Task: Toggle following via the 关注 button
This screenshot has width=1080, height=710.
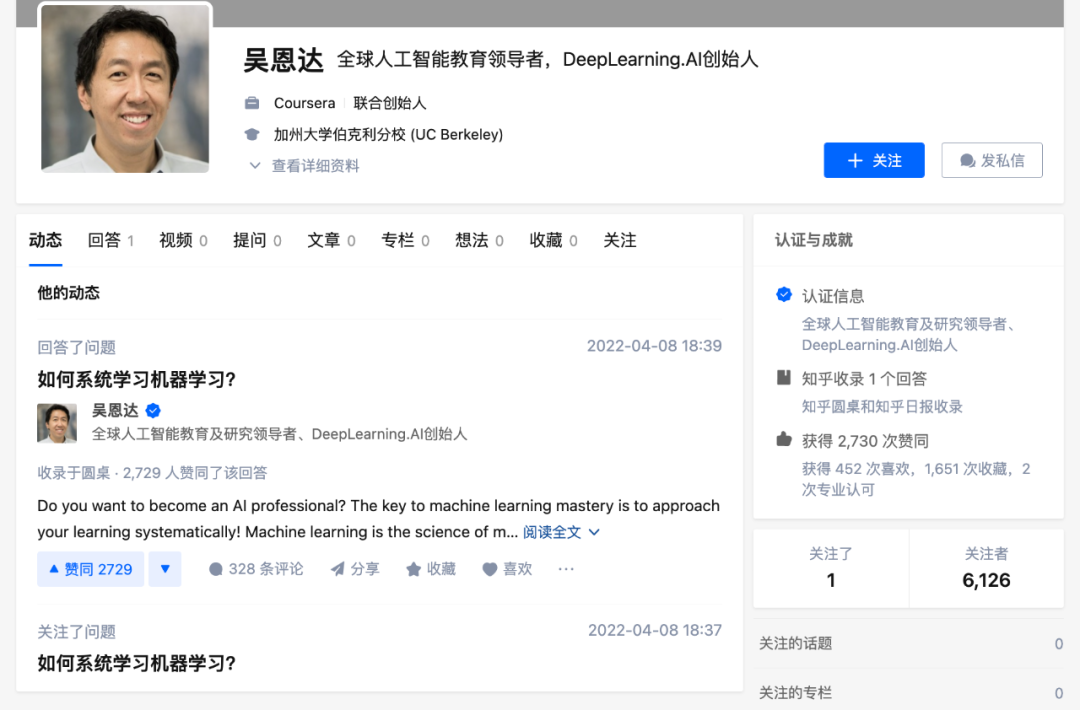Action: pos(874,160)
